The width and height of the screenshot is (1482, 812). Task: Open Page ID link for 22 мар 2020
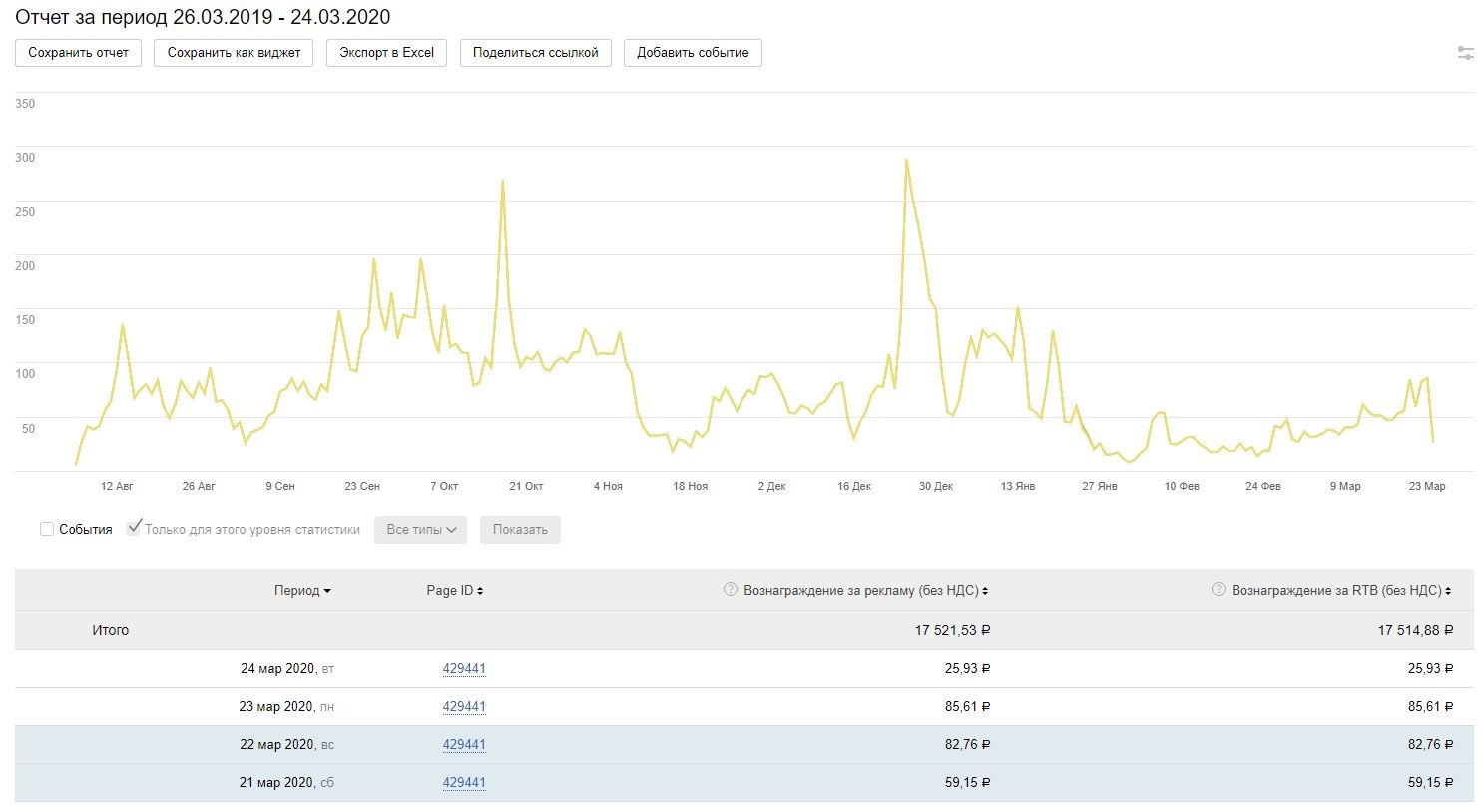click(x=464, y=745)
